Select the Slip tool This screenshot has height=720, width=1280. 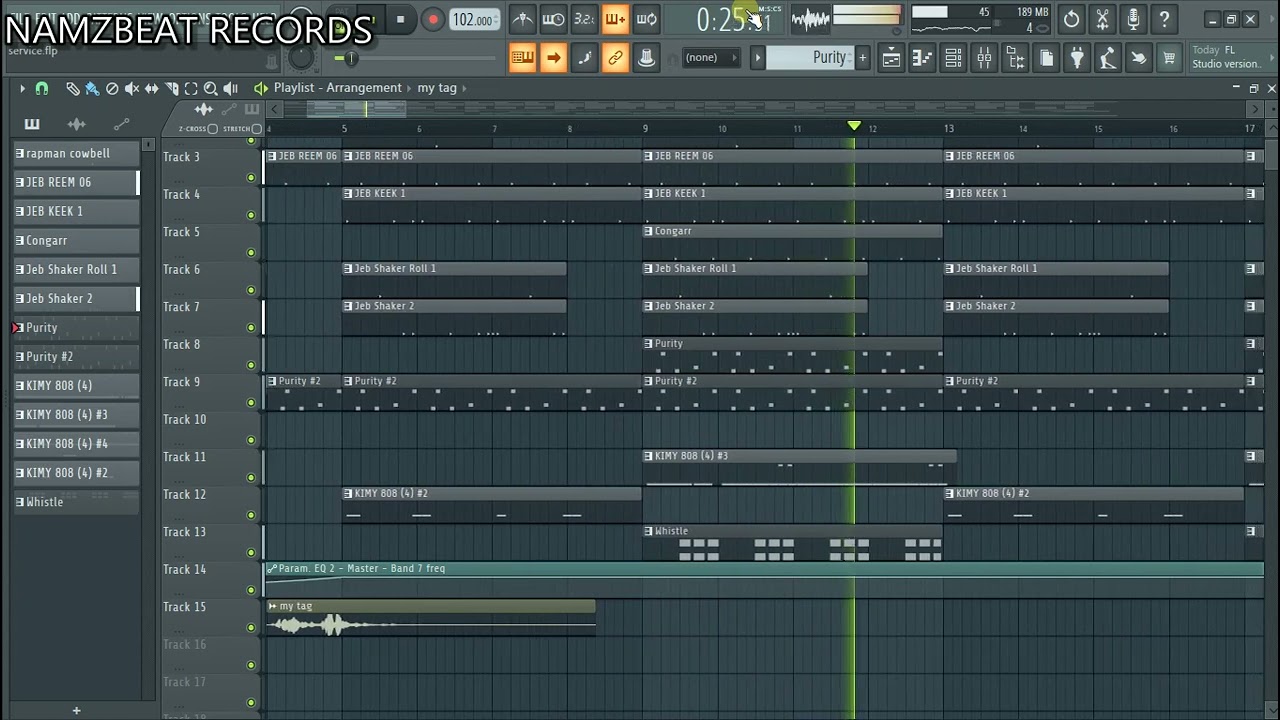[x=151, y=88]
